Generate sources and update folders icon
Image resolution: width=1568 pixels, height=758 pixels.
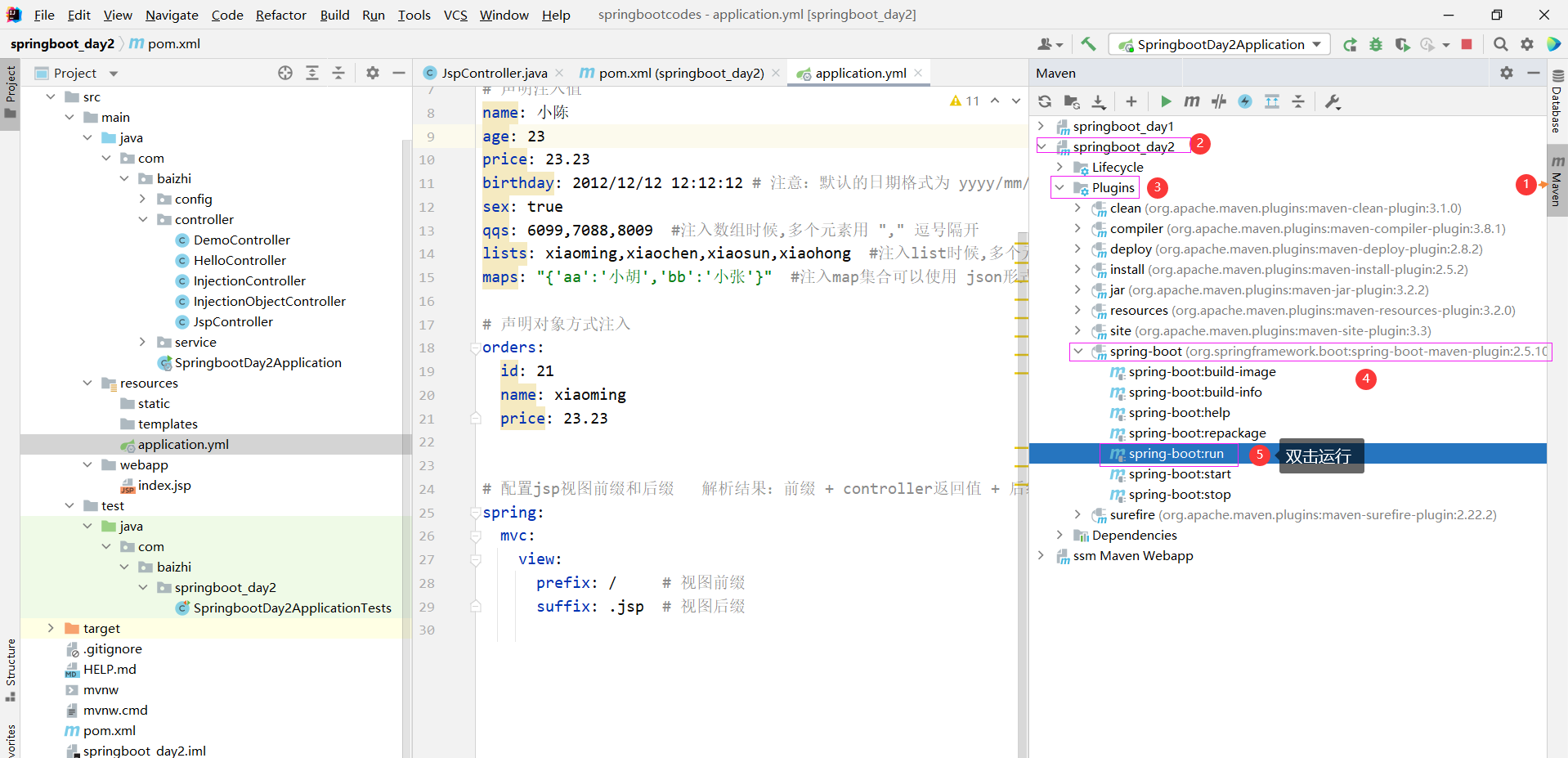[x=1072, y=101]
